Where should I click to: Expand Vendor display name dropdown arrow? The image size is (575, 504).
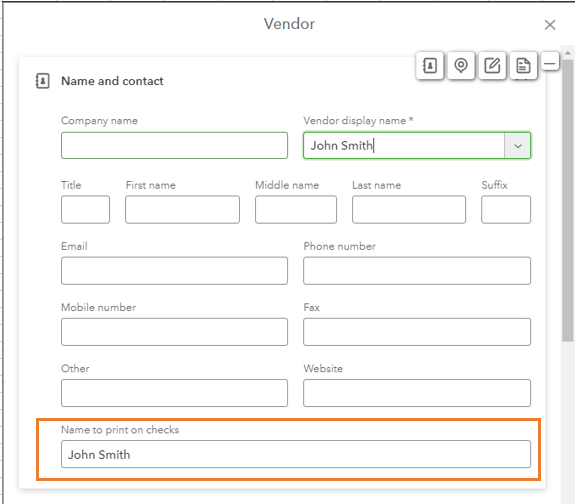pyautogui.click(x=517, y=146)
